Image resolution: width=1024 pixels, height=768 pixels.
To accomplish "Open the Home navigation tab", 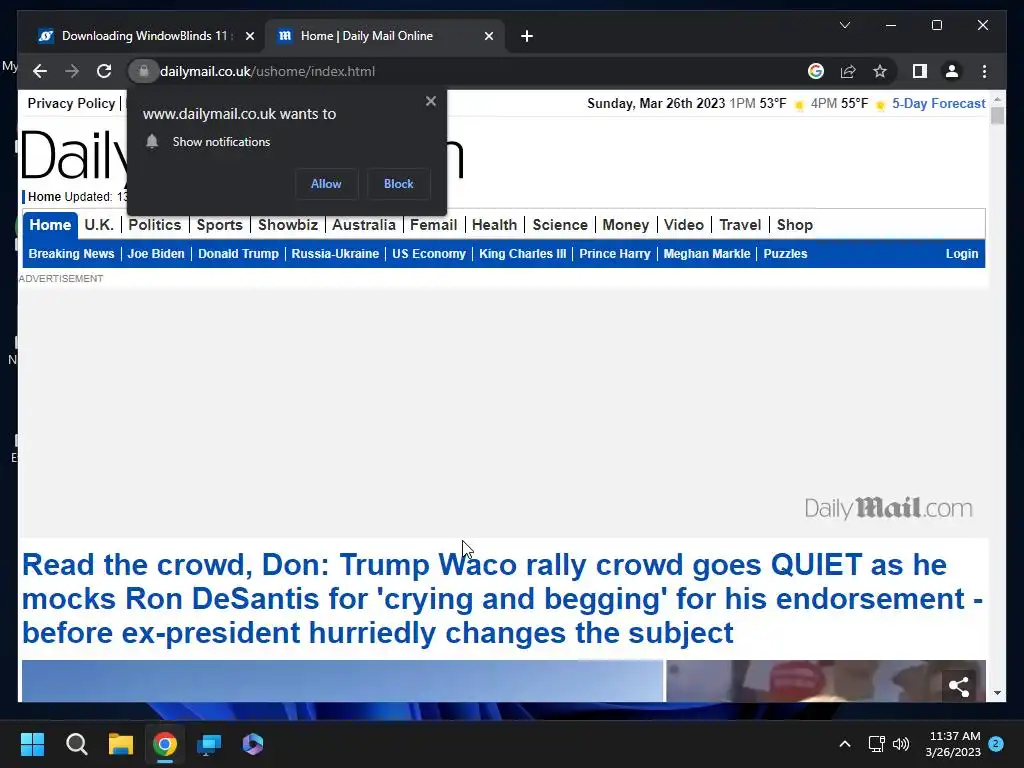I will (x=50, y=225).
